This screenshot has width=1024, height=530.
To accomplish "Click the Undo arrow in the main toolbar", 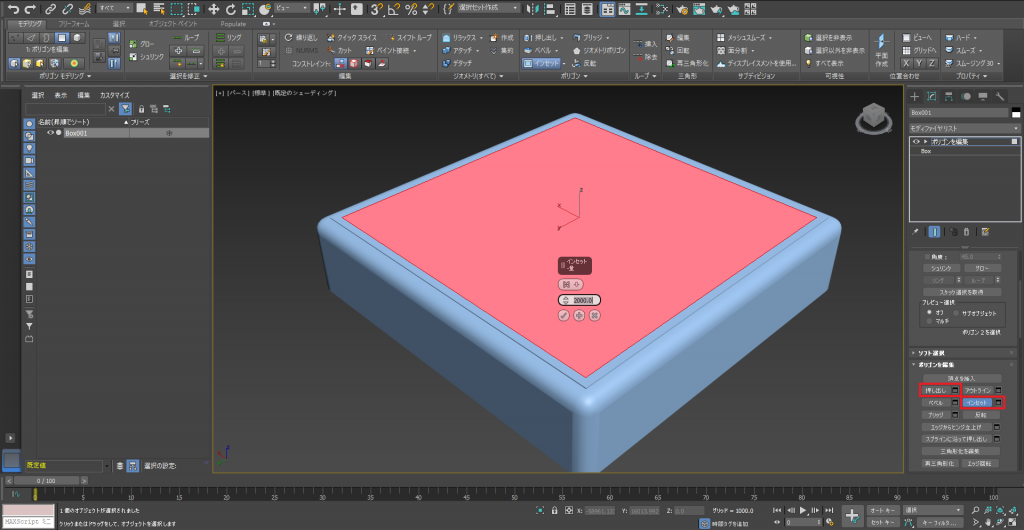I will click(13, 9).
